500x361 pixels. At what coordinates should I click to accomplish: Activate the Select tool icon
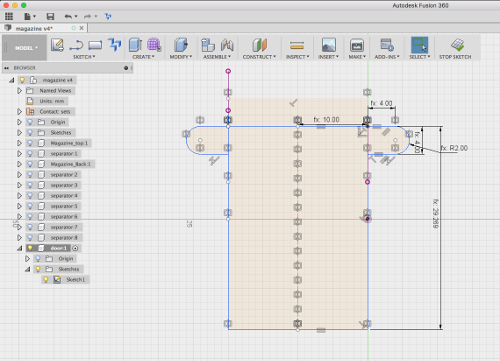(419, 45)
